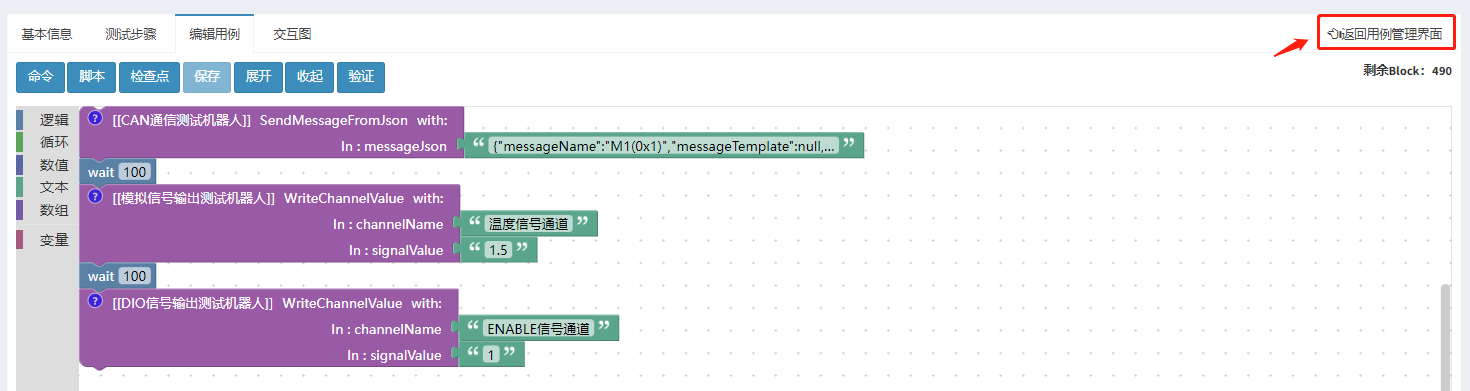The width and height of the screenshot is (1470, 391).
Task: Click the 展开 button
Action: pyautogui.click(x=259, y=77)
